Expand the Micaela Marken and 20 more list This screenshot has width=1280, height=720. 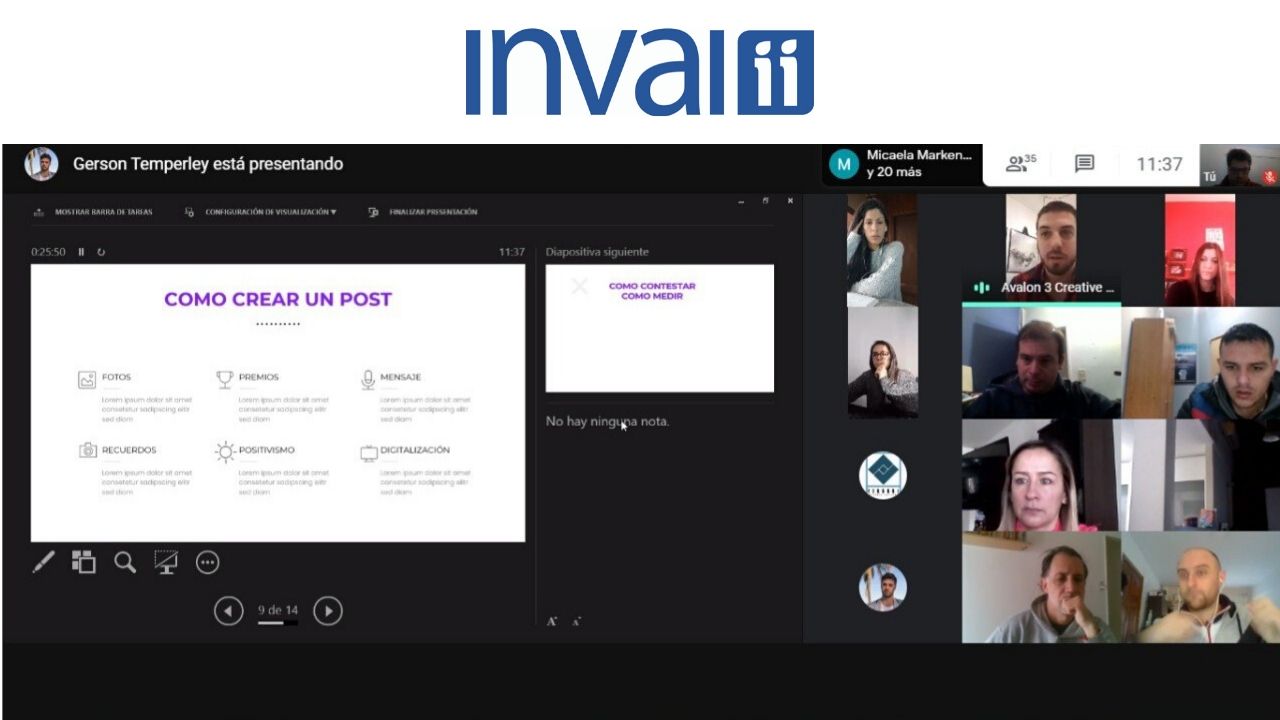click(x=902, y=164)
